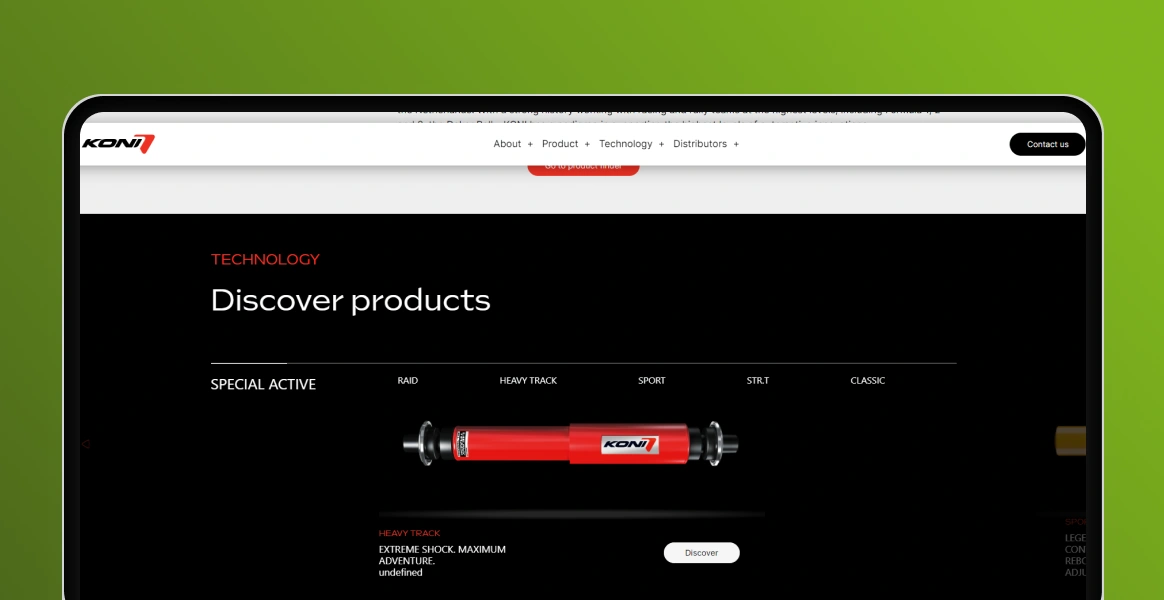Viewport: 1164px width, 600px height.
Task: Open the Product menu
Action: (x=560, y=144)
